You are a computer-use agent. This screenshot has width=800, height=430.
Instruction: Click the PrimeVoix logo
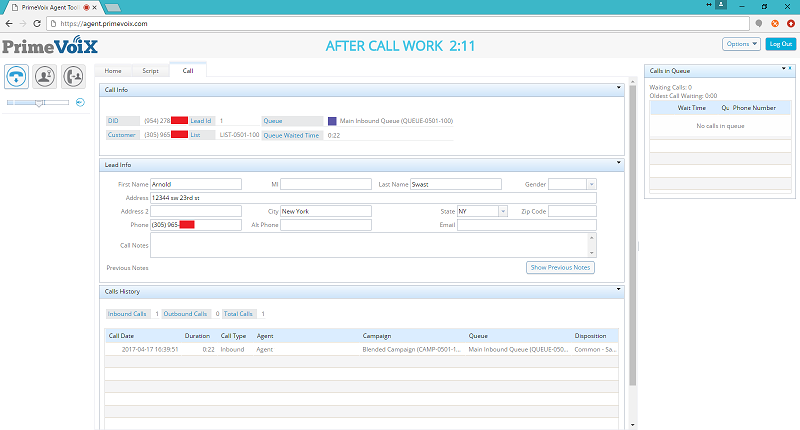click(49, 45)
